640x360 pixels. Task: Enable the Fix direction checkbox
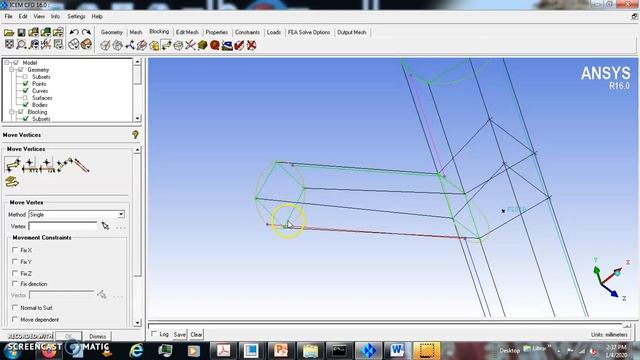(15, 284)
